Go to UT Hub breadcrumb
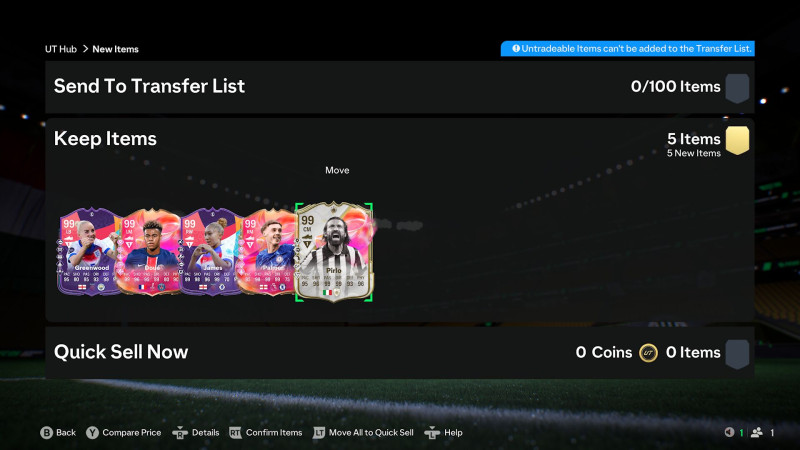Screen dimensions: 800x450 tap(61, 49)
